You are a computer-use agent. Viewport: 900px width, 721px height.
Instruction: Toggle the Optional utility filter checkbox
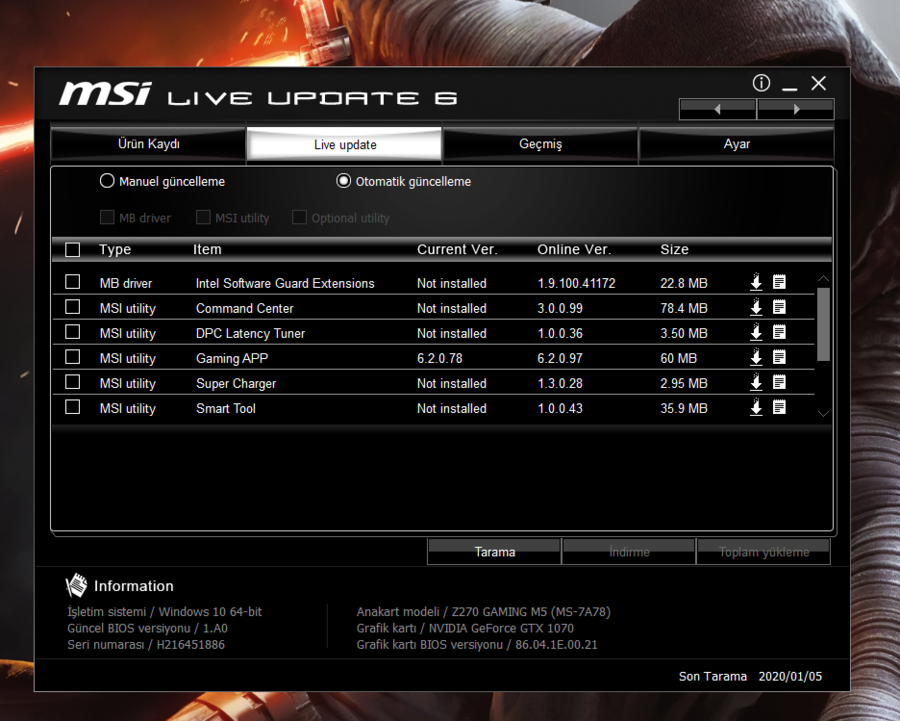[299, 217]
